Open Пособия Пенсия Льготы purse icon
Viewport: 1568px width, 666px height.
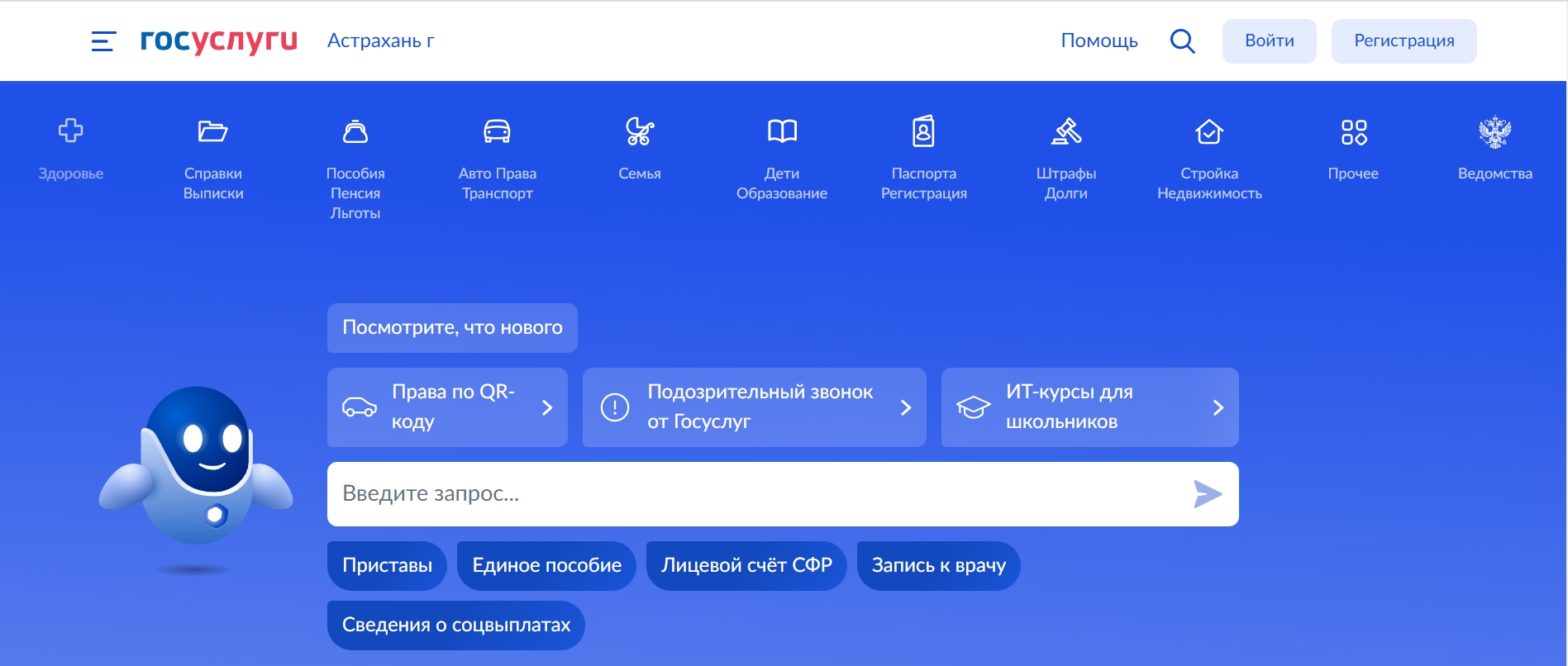(x=355, y=131)
